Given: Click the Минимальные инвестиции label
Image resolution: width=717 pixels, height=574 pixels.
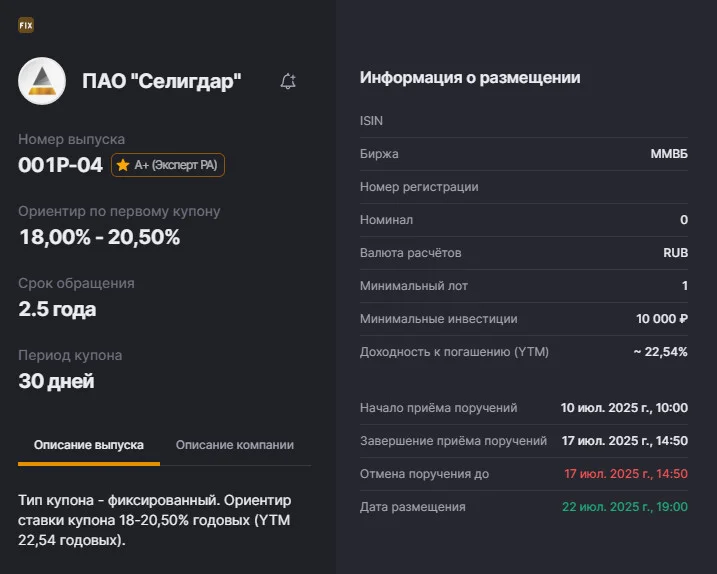Looking at the screenshot, I should click(439, 318).
